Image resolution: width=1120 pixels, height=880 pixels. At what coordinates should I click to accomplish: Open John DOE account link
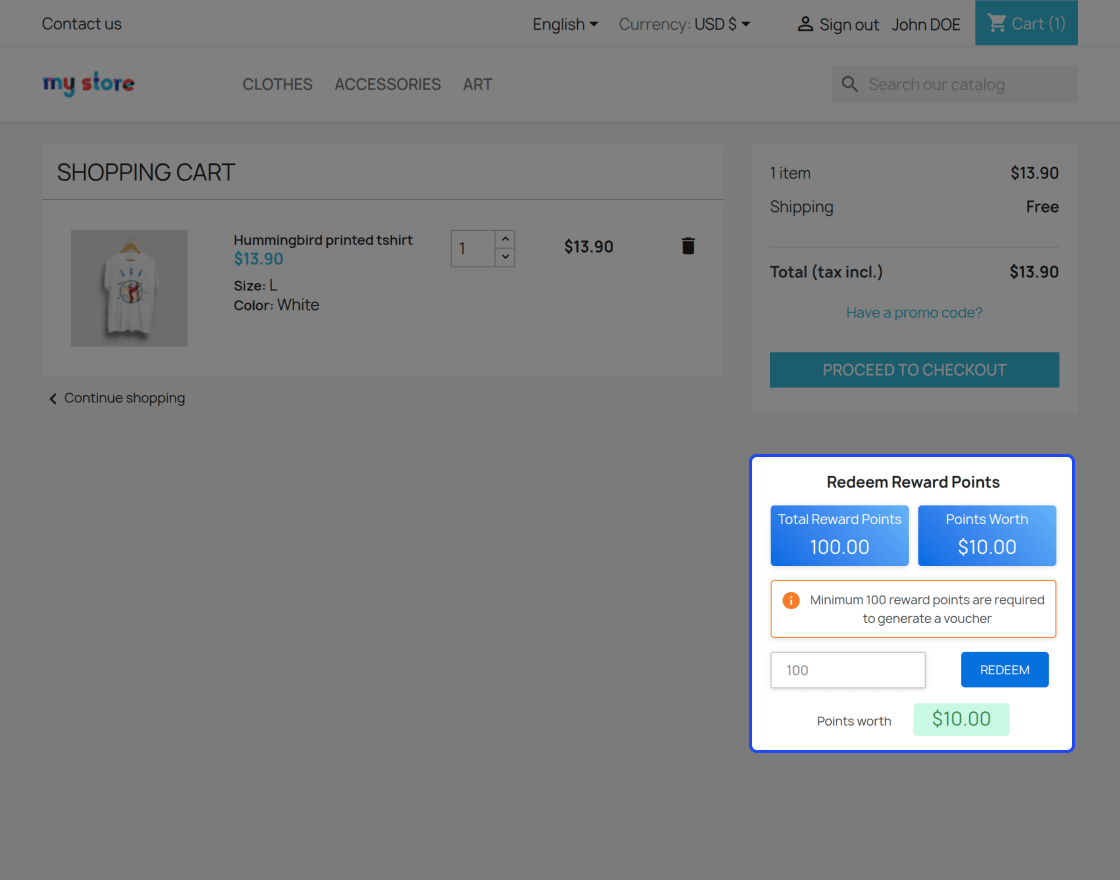(x=926, y=25)
